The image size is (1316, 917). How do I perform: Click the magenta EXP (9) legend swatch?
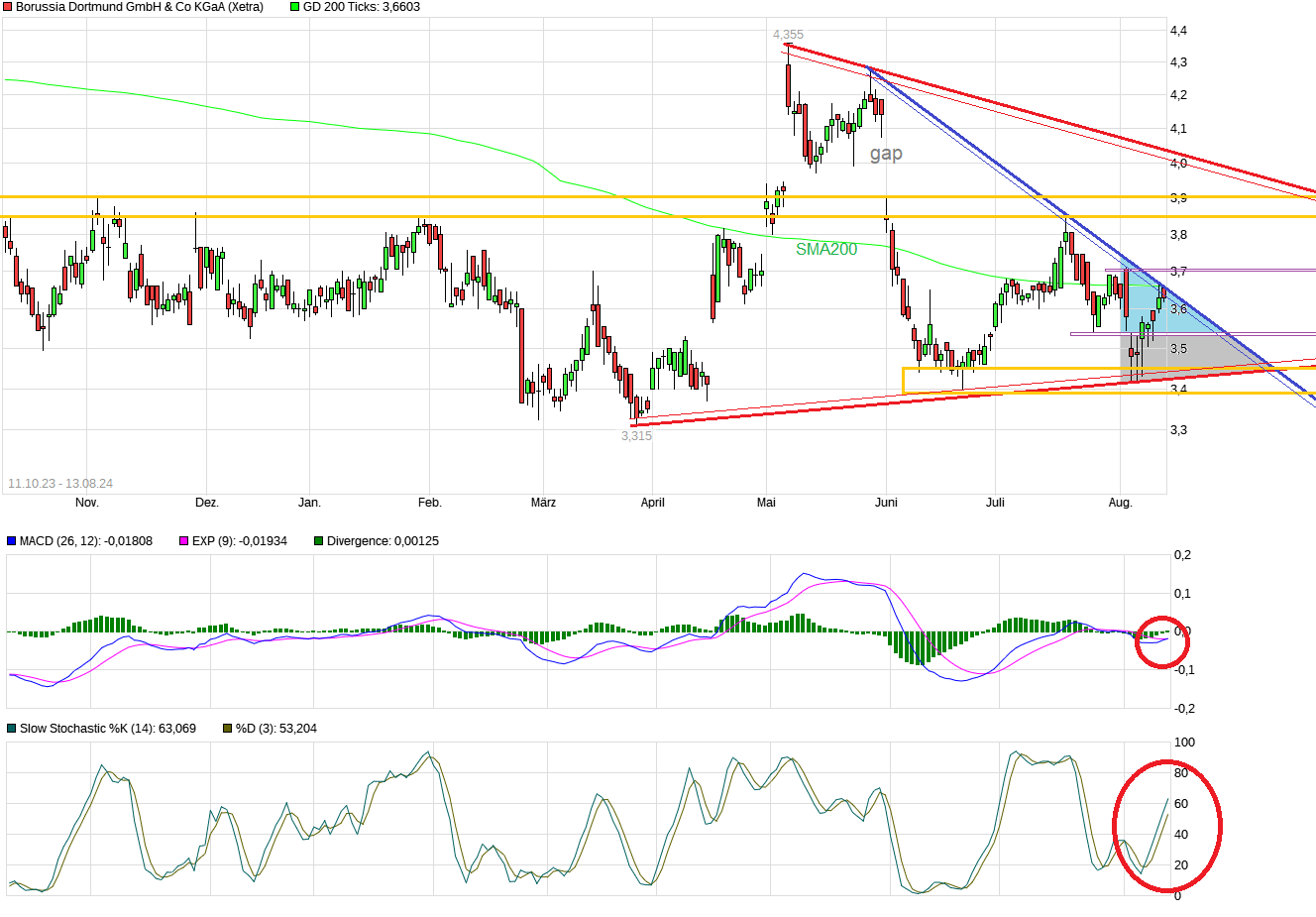183,541
